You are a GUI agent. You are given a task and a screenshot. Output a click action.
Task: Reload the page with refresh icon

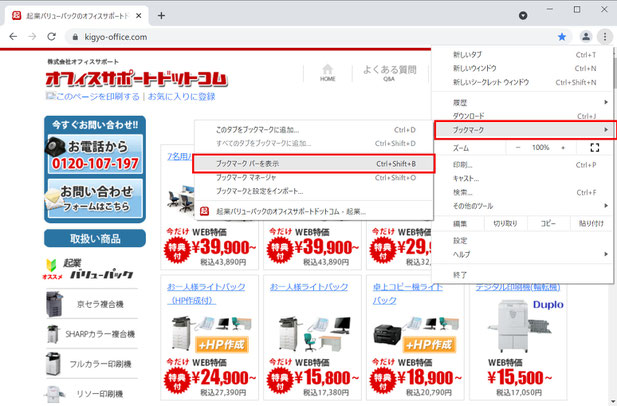[51, 37]
